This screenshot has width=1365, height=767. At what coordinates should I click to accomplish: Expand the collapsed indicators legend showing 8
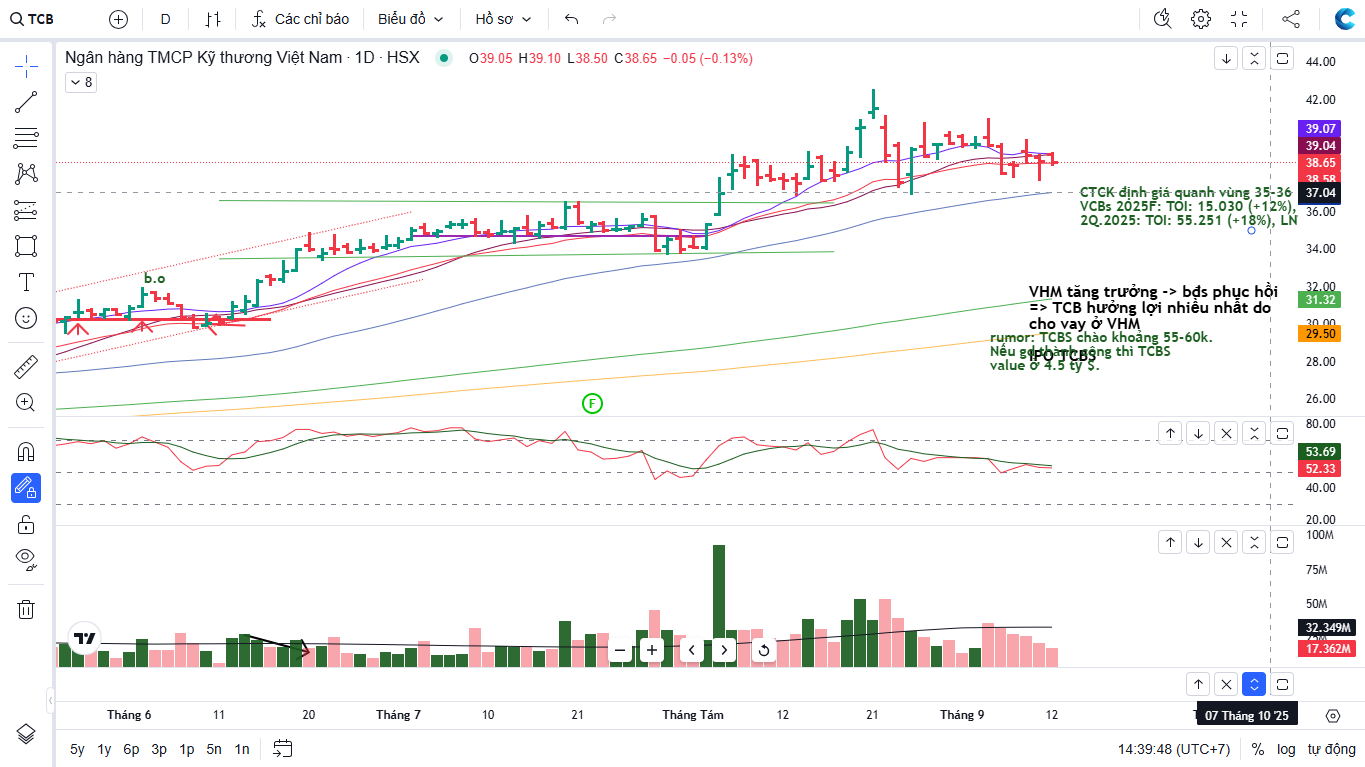pos(81,83)
